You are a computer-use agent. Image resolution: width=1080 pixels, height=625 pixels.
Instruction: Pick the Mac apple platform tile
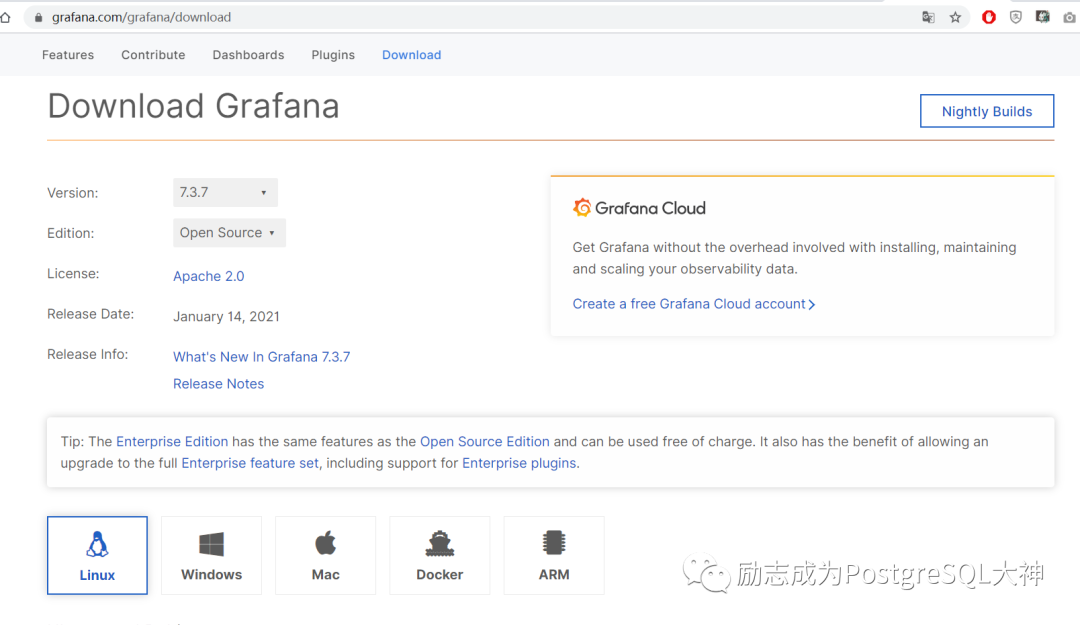point(325,555)
